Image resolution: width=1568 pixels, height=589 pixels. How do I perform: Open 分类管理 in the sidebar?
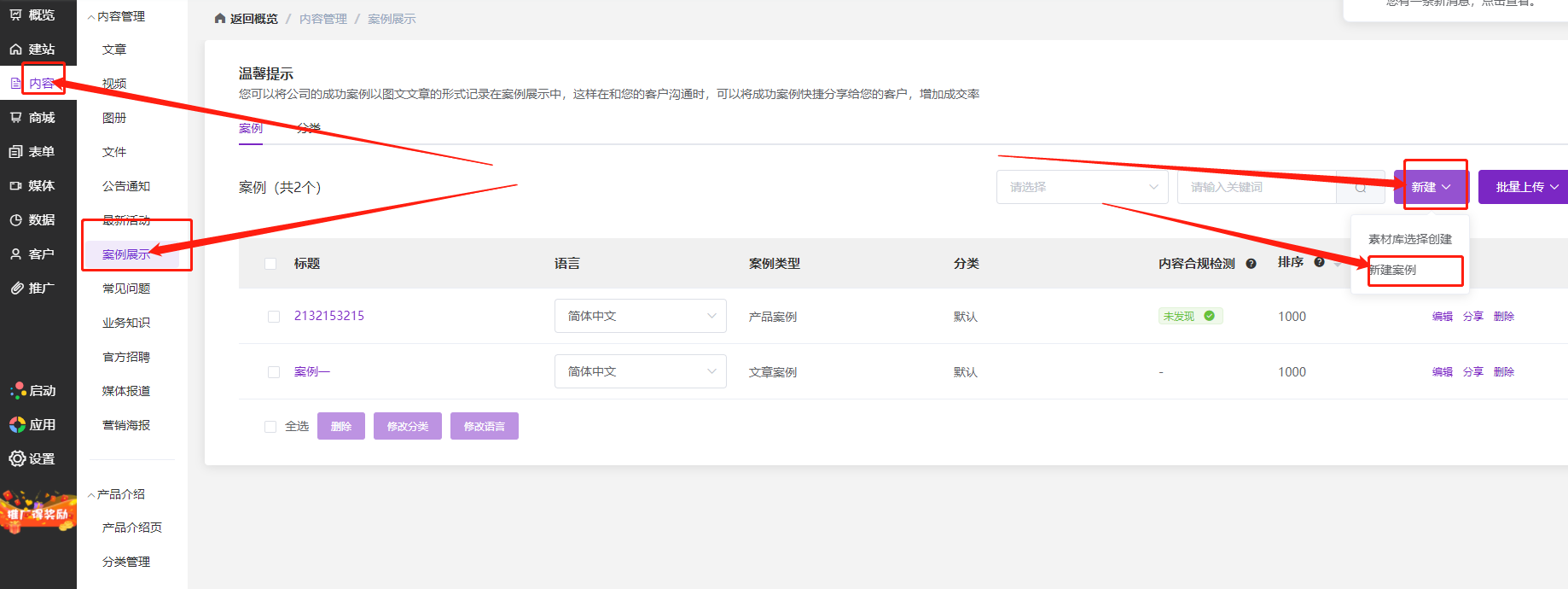pyautogui.click(x=126, y=562)
